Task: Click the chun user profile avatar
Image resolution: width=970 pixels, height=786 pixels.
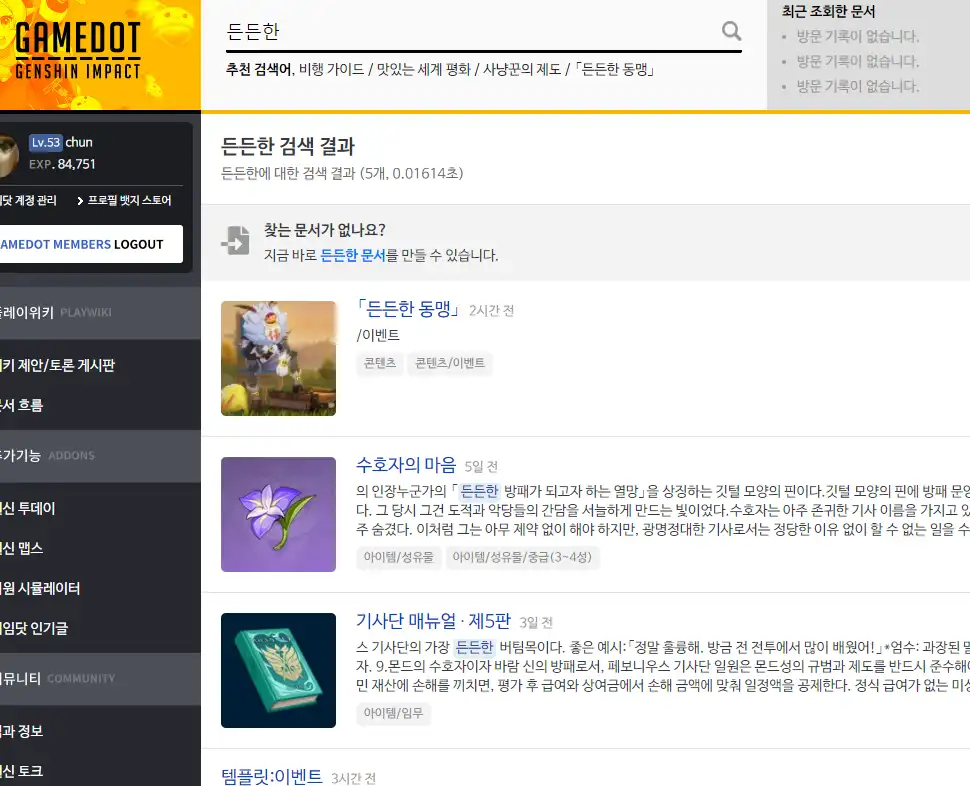Action: click(8, 156)
